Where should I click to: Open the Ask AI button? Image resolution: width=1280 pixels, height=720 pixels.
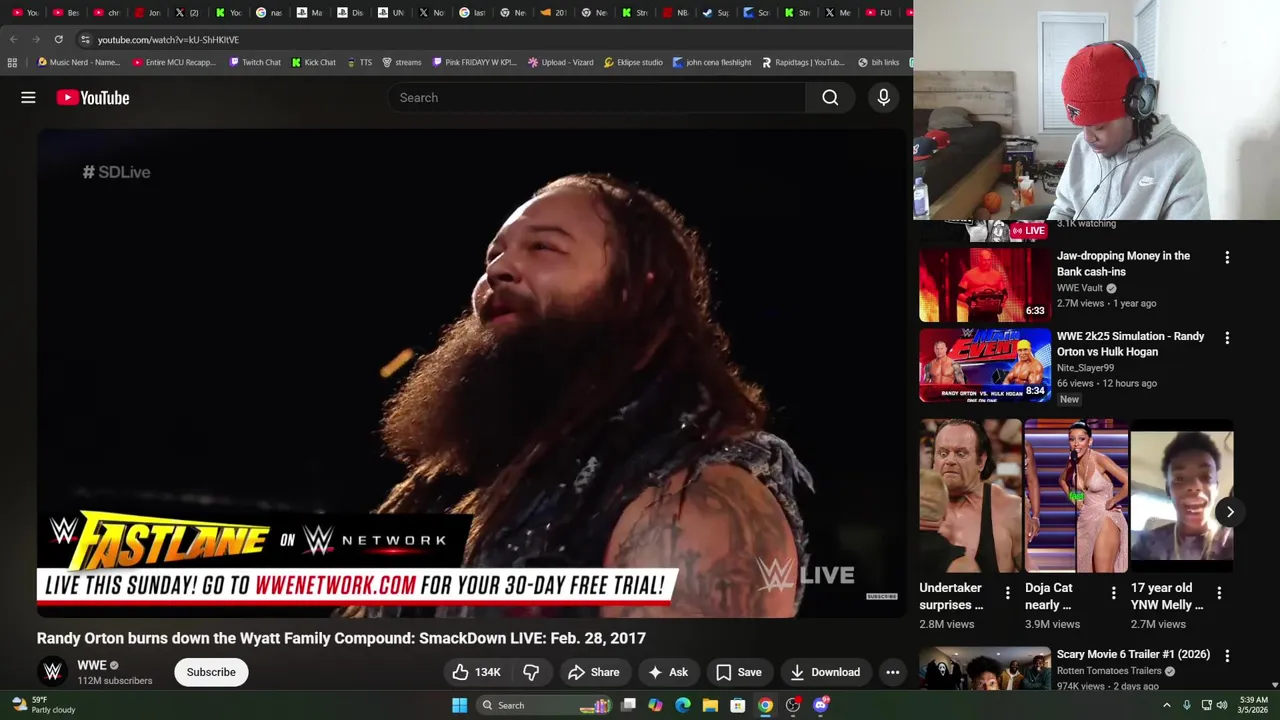pos(668,672)
